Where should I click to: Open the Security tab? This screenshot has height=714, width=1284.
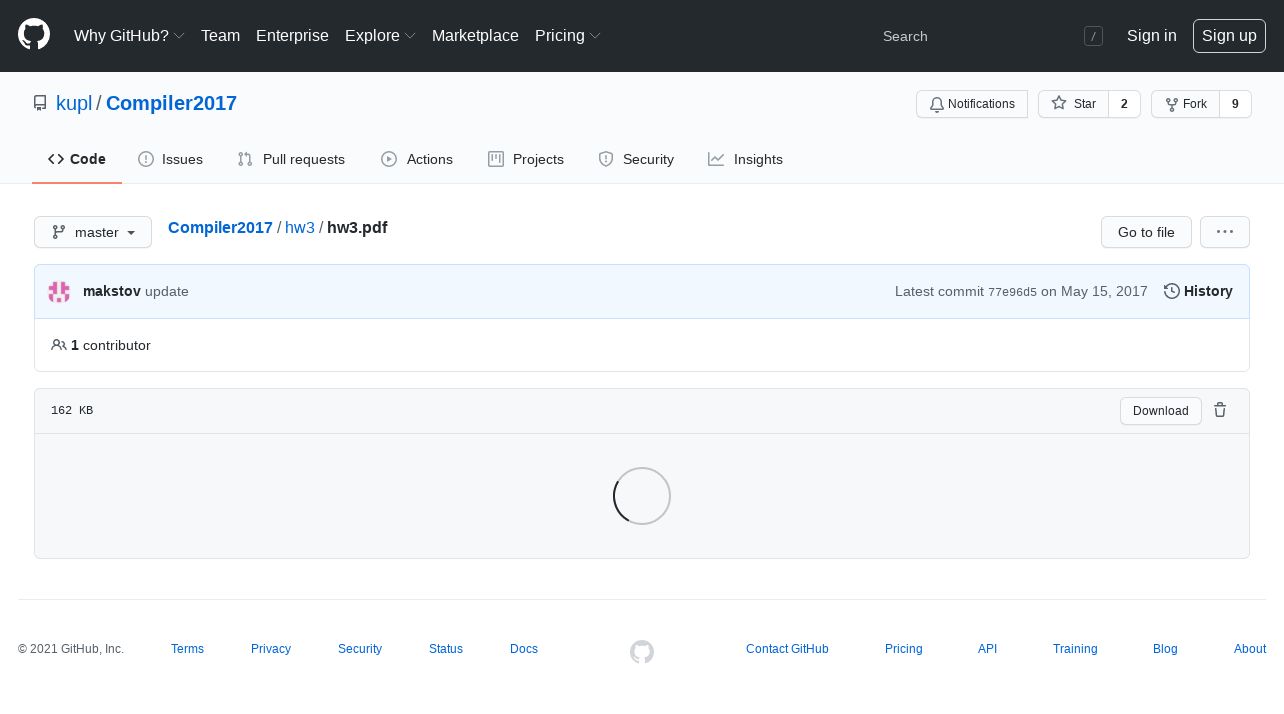(636, 159)
